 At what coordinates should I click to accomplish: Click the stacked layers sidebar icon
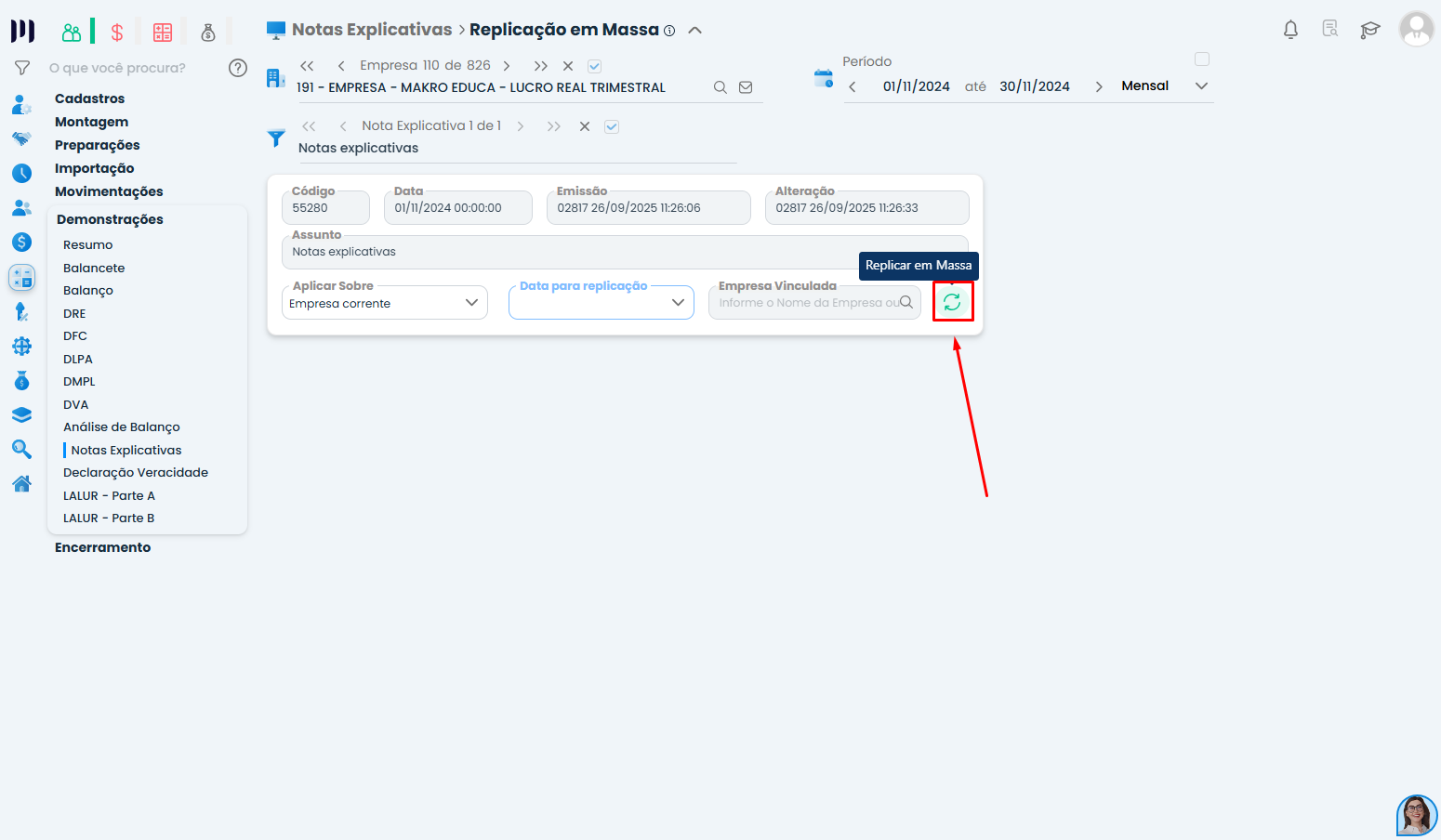point(22,414)
